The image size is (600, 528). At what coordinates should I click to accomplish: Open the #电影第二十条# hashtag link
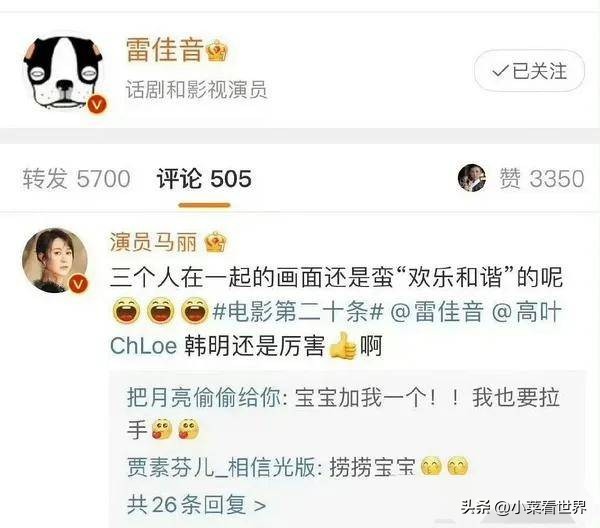(298, 311)
